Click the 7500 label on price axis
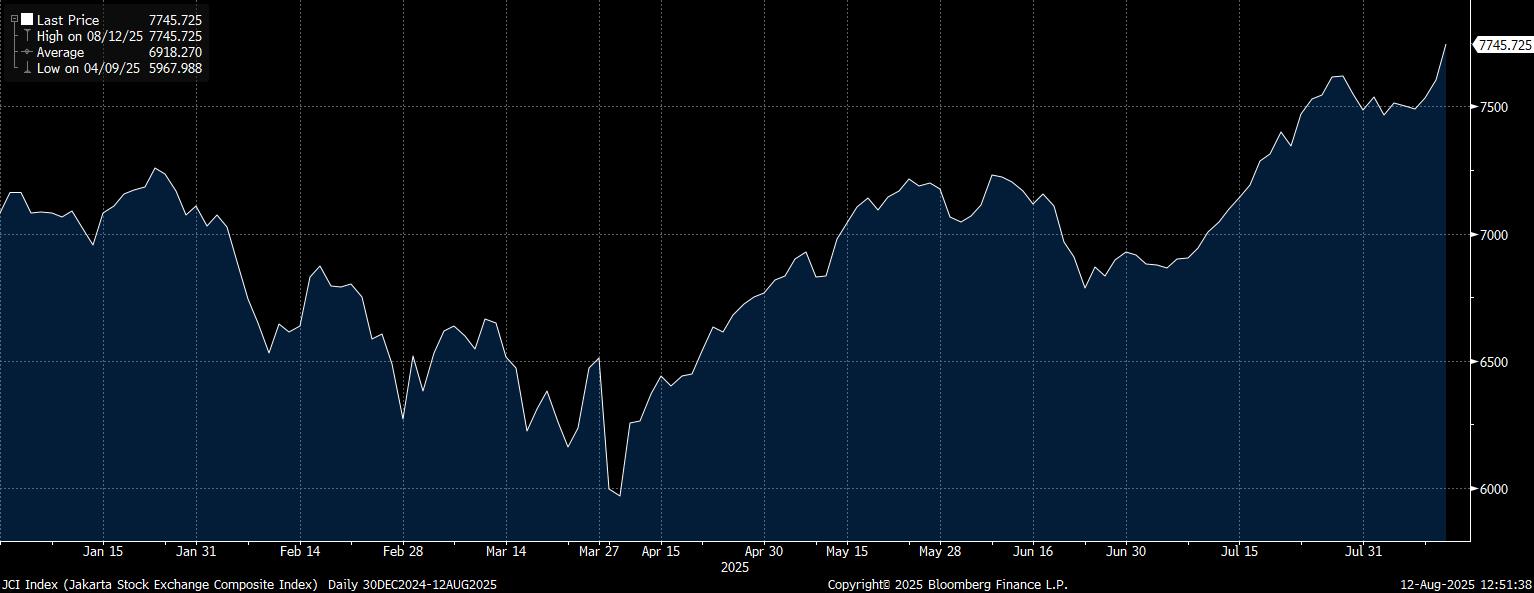This screenshot has width=1534, height=593. click(1493, 107)
